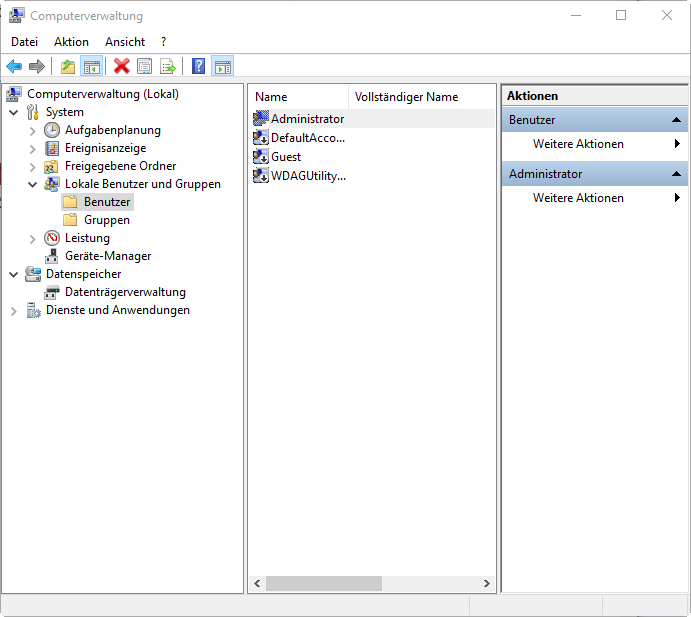Click the Gruppen folder icon
Screen dimensions: 691x617
pyautogui.click(x=70, y=219)
